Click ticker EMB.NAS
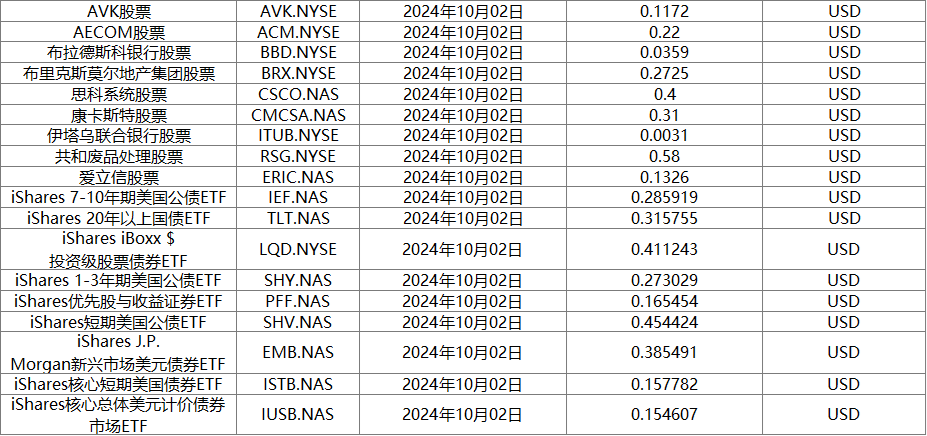 pos(298,353)
